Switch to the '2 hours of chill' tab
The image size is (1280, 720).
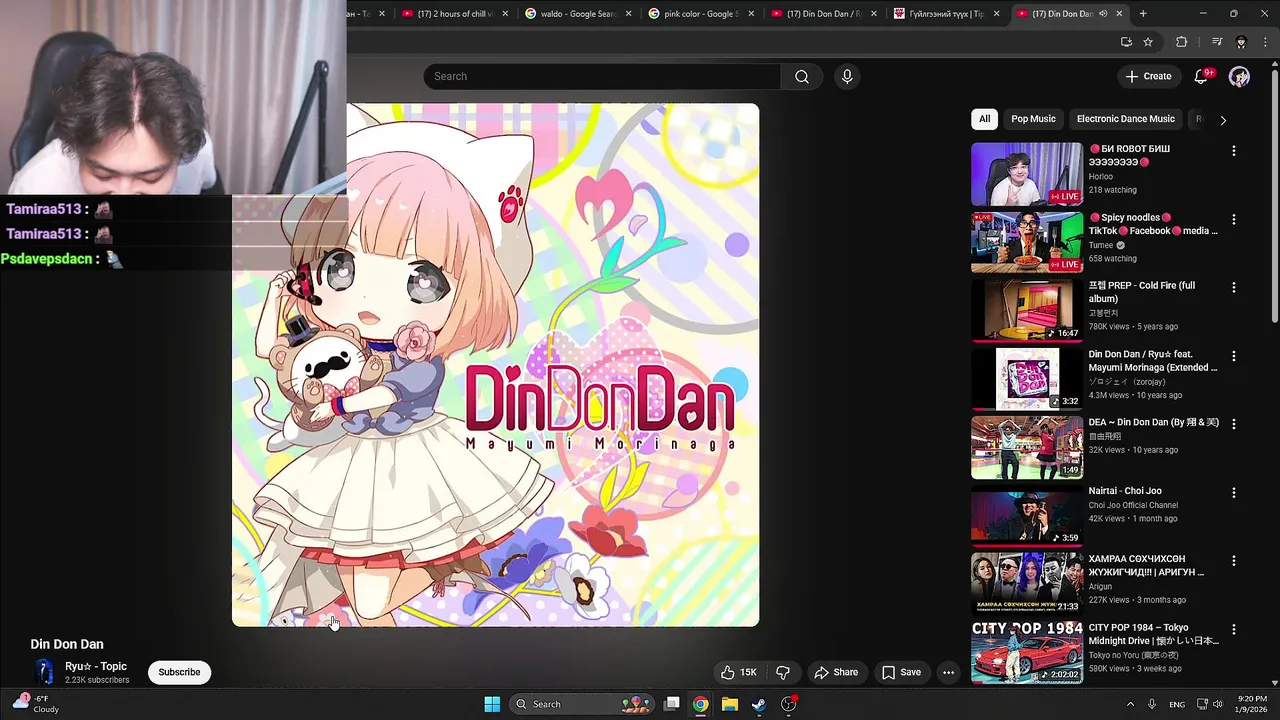click(x=455, y=14)
